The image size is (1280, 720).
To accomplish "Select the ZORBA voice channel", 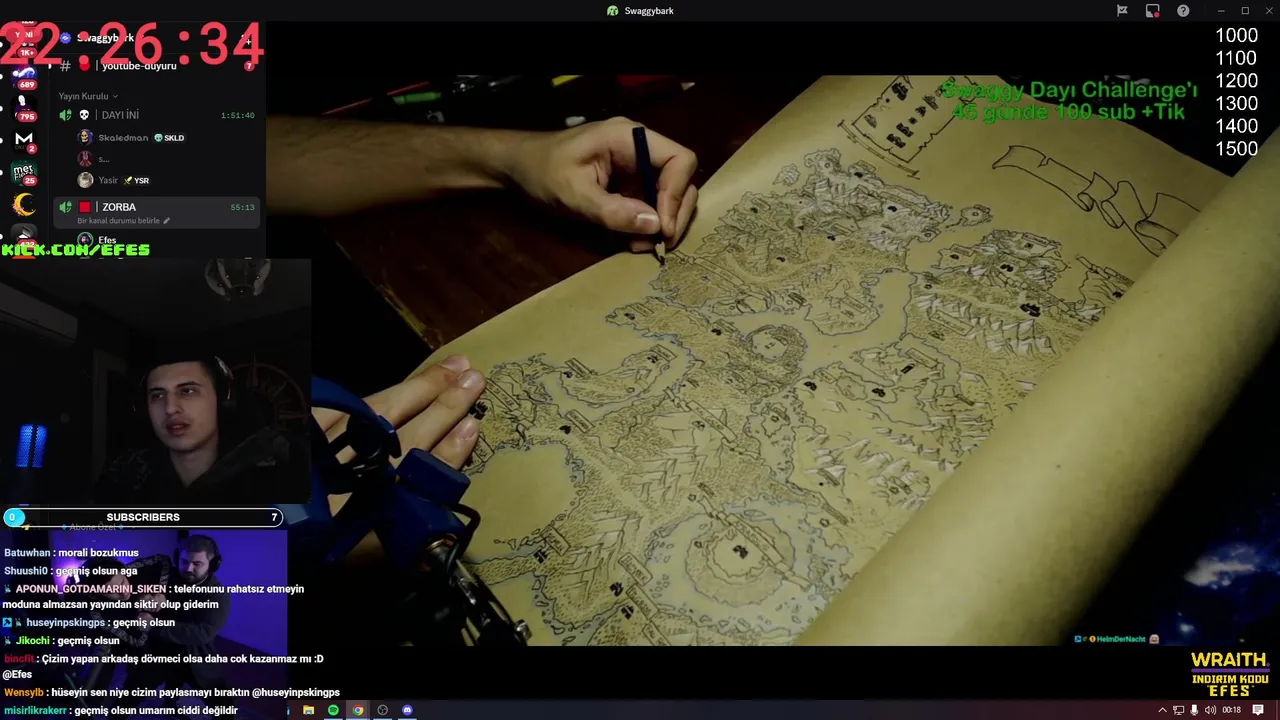I will click(158, 212).
